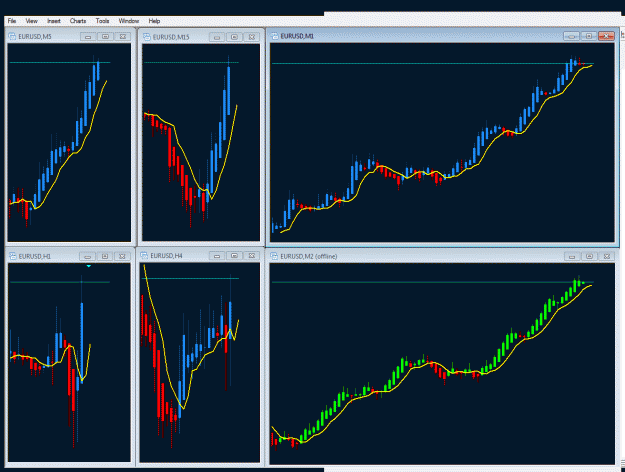Screen dimensions: 625x472
Task: Minimize the EURUSD,H4 chart window
Action: pos(217,256)
